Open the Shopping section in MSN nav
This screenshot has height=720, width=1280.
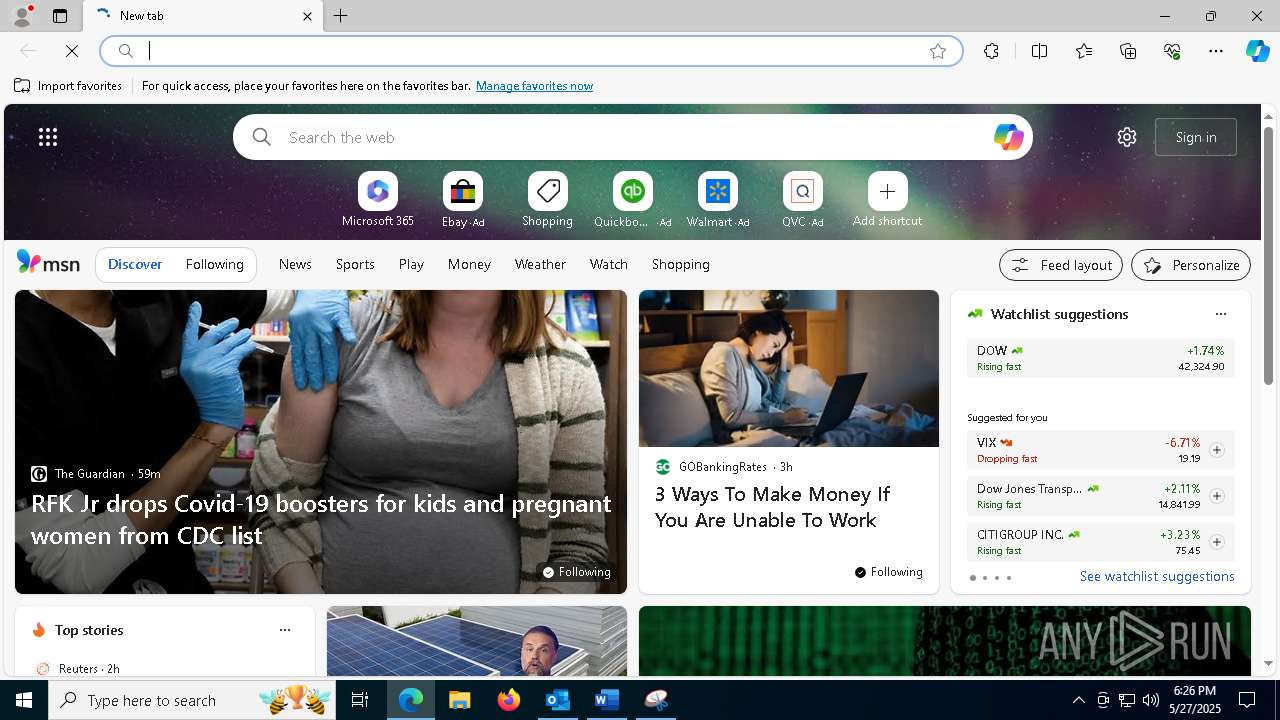pyautogui.click(x=680, y=264)
